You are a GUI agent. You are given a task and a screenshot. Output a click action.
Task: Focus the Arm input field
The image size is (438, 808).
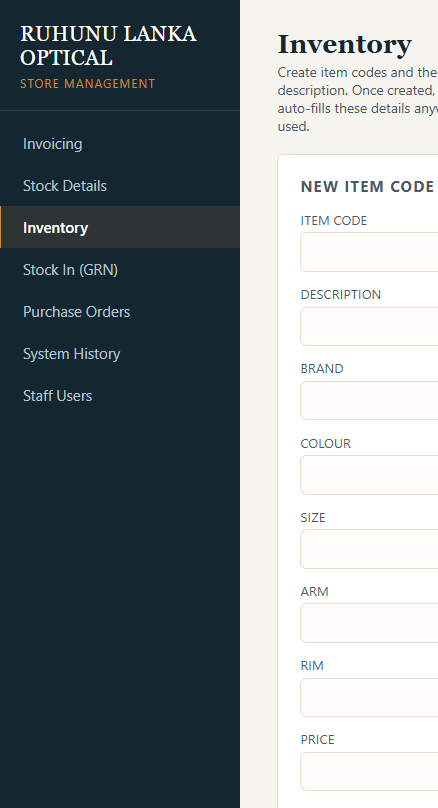point(369,623)
